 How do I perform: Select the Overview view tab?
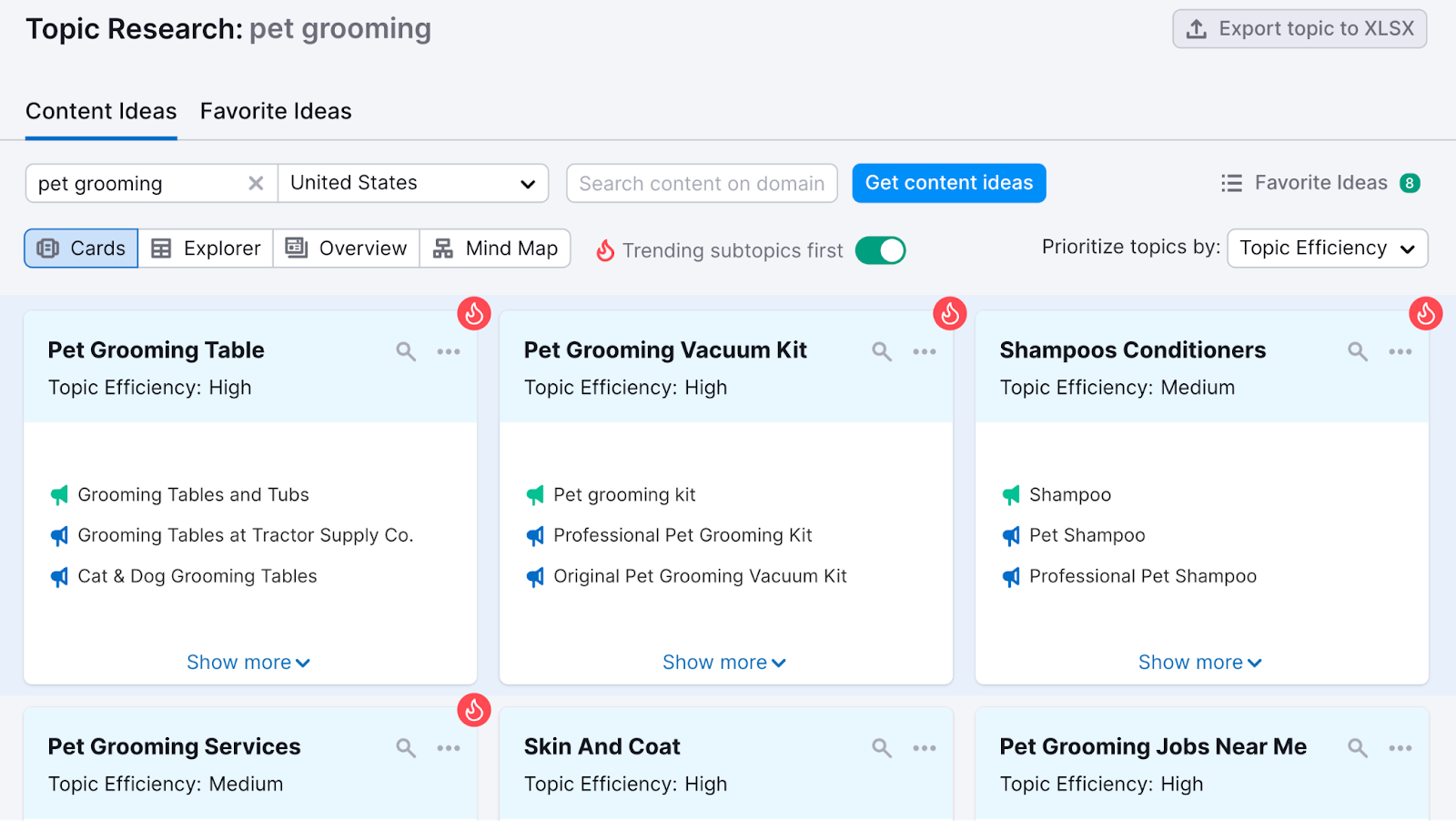[346, 248]
